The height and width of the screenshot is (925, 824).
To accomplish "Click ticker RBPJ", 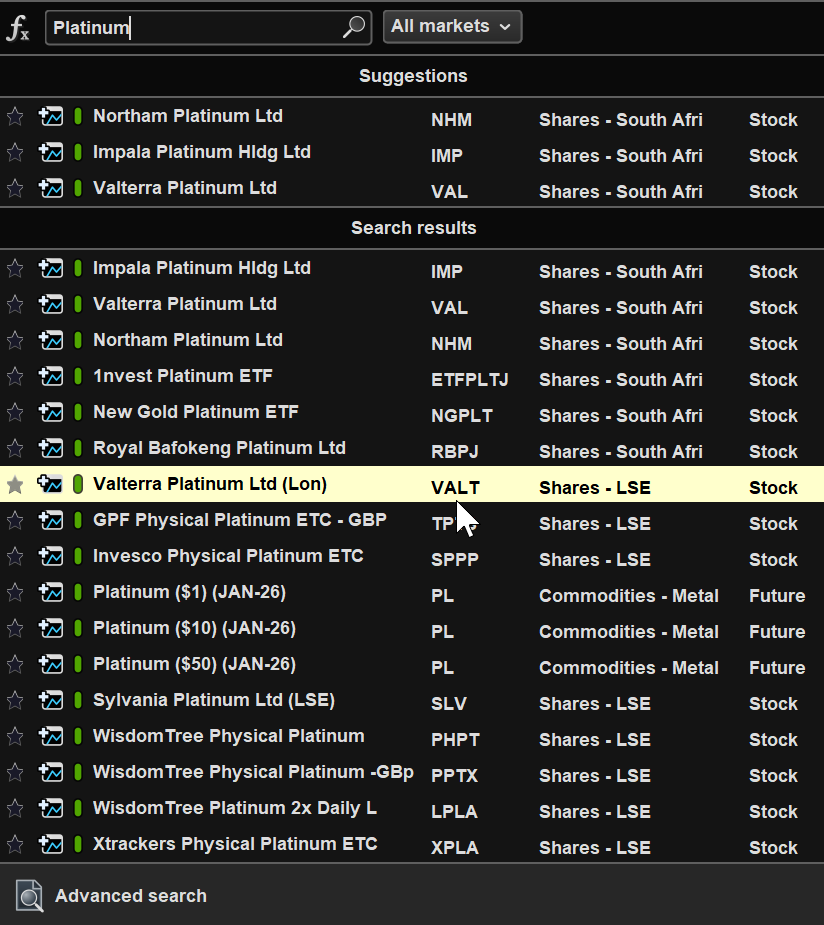I will click(455, 452).
